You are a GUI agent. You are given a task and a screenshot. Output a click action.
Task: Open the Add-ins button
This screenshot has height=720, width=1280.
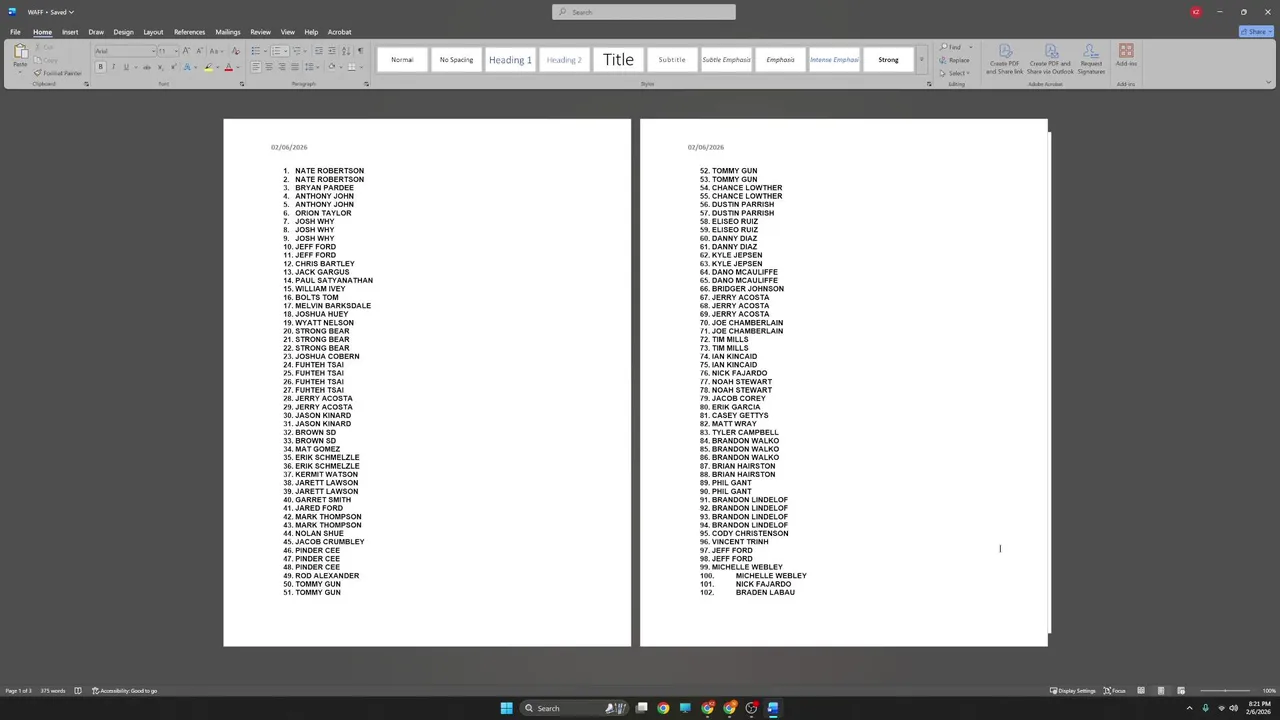point(1126,56)
